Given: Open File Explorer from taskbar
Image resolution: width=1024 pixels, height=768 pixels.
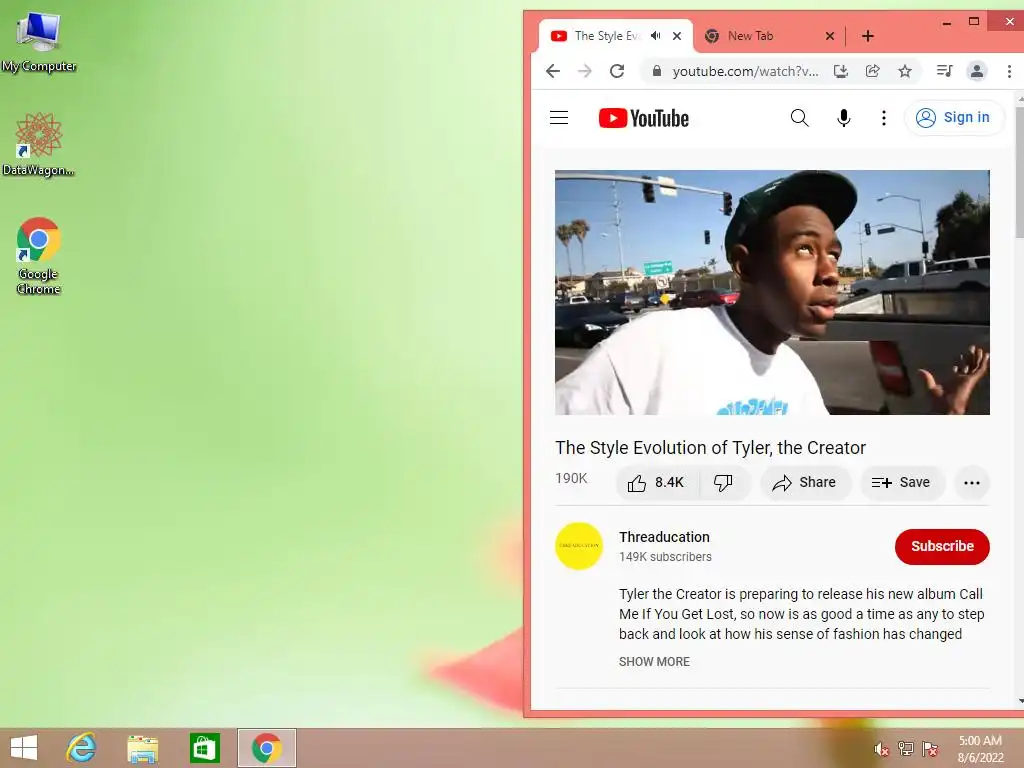Looking at the screenshot, I should click(142, 748).
